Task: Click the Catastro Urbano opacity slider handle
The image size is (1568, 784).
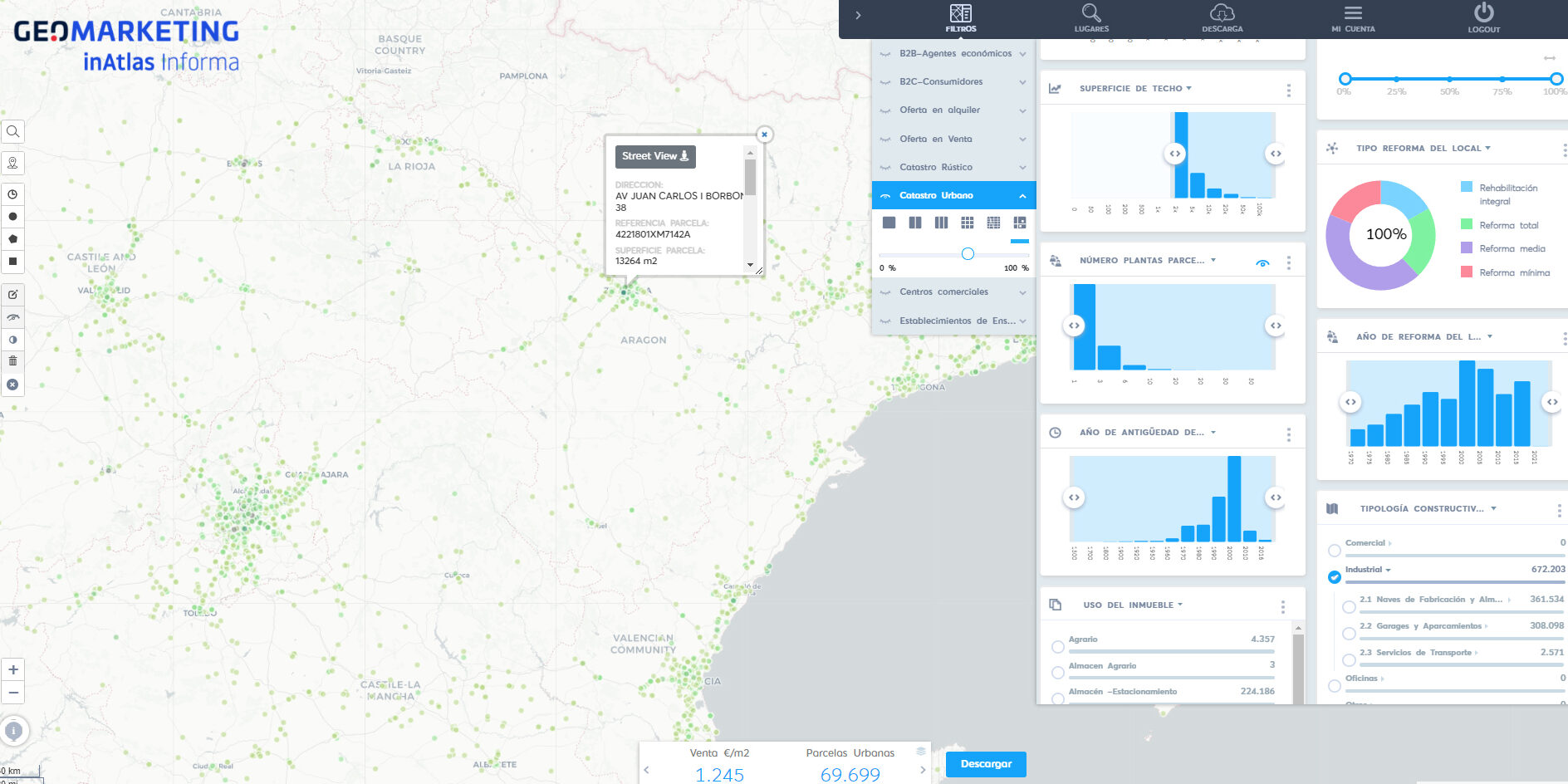Action: pyautogui.click(x=968, y=254)
